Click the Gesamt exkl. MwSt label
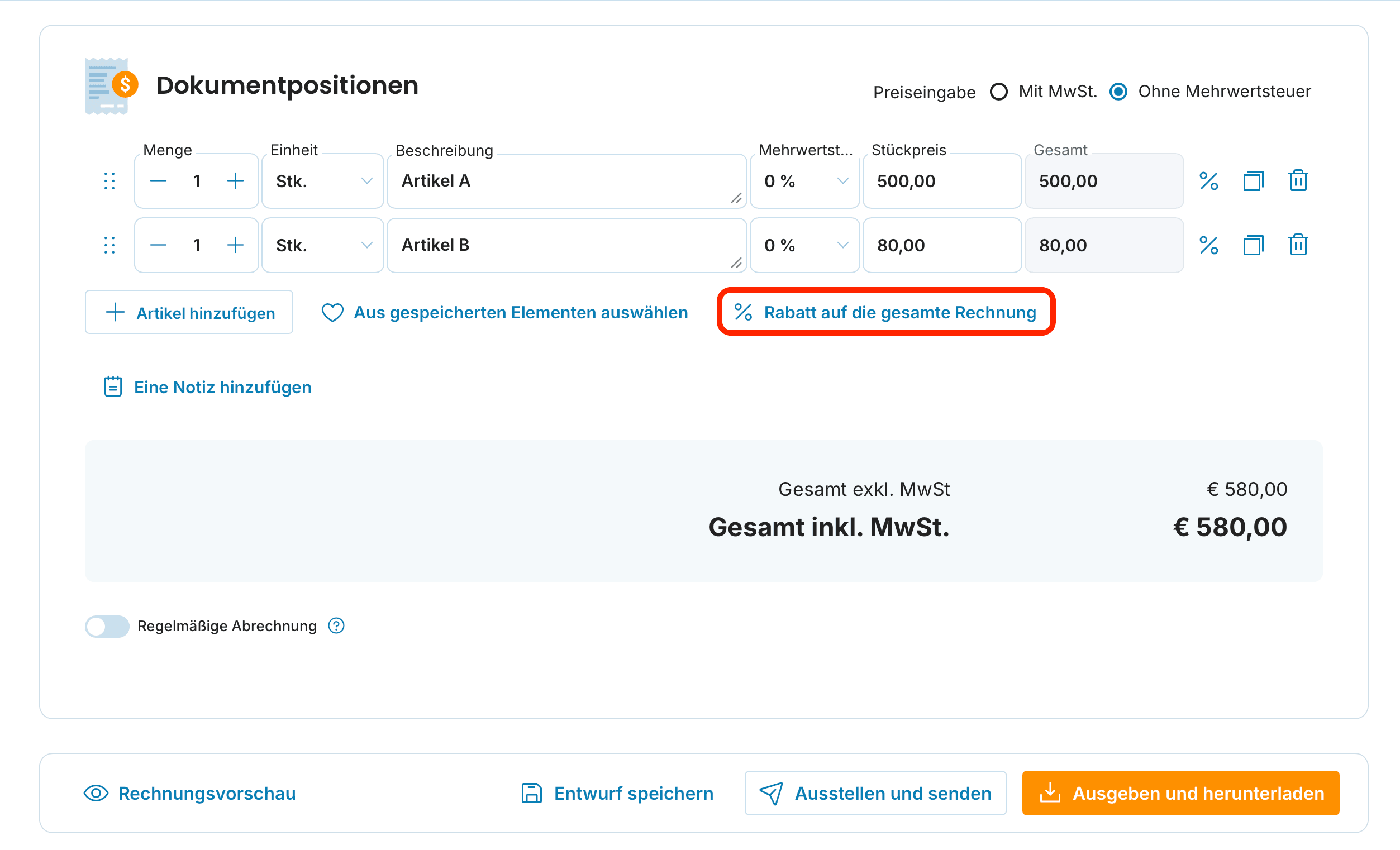The height and width of the screenshot is (850, 1400). coord(864,489)
